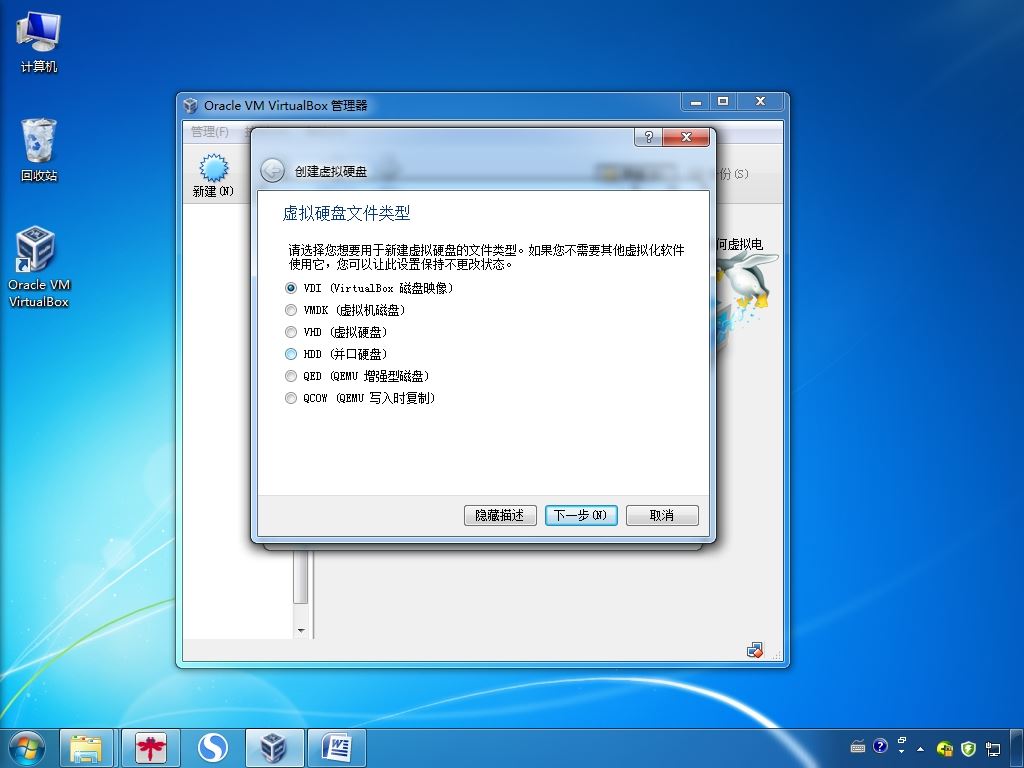Open Sogou browser from the taskbar

pos(212,748)
